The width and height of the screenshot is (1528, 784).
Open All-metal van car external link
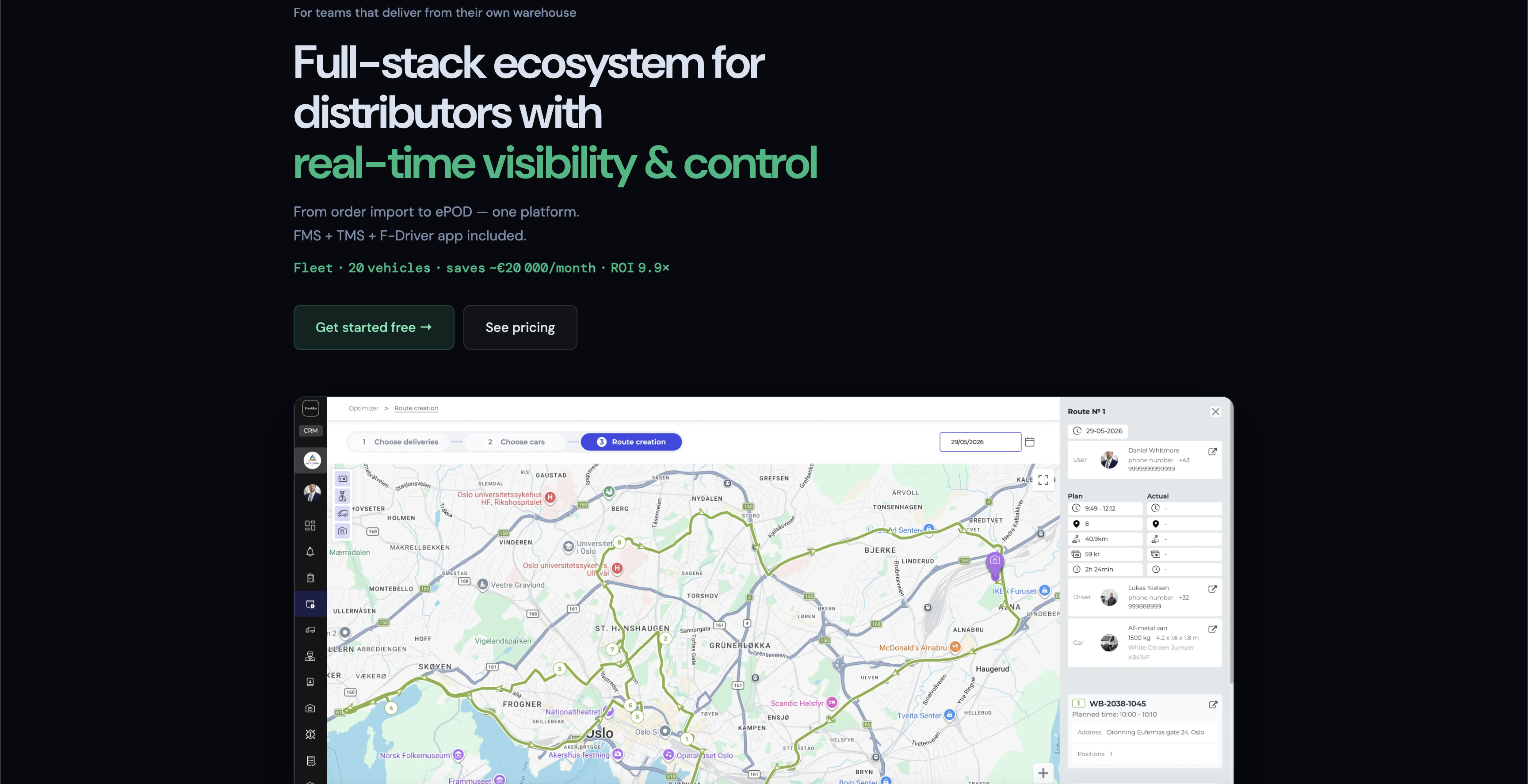[1212, 629]
